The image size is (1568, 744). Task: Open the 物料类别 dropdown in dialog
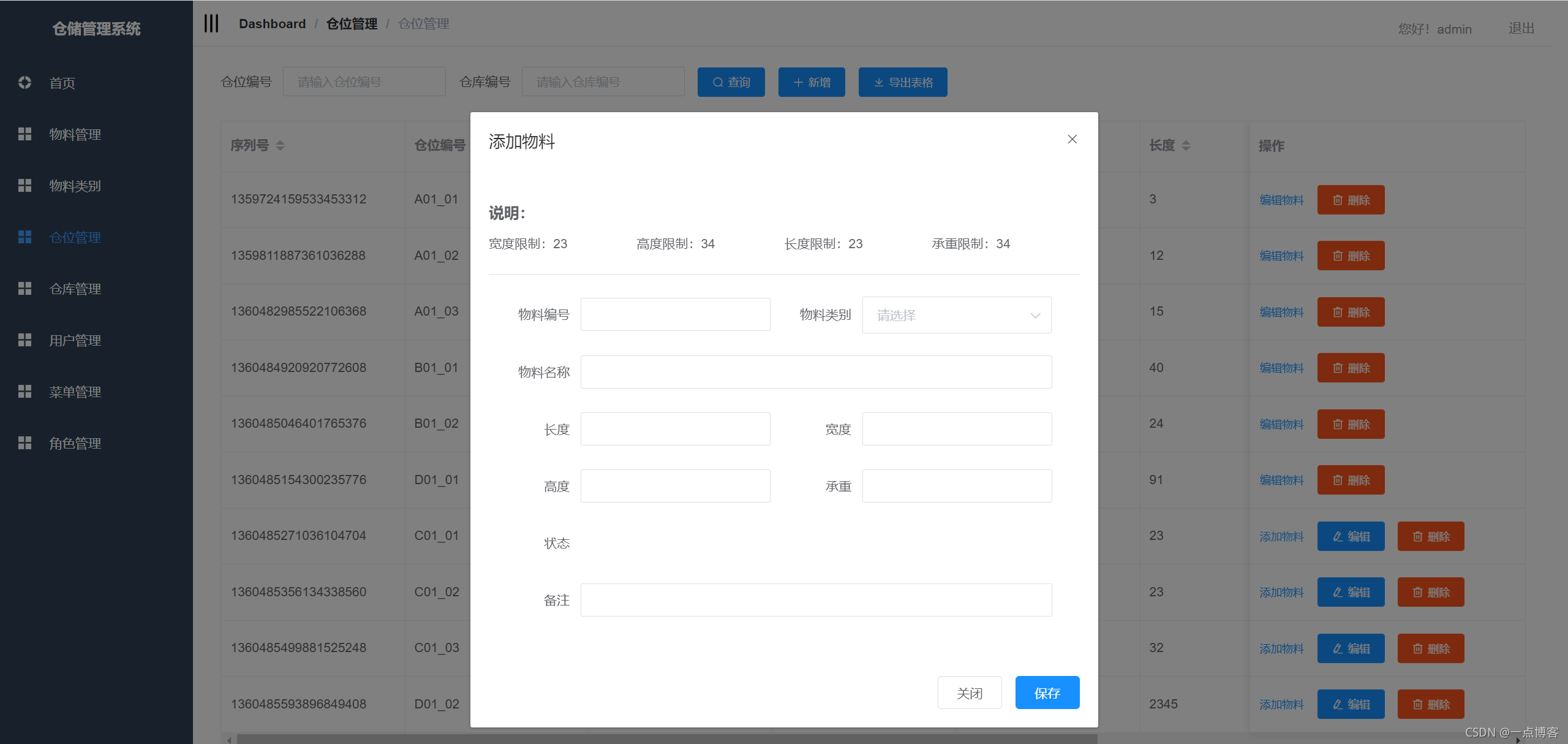point(957,315)
